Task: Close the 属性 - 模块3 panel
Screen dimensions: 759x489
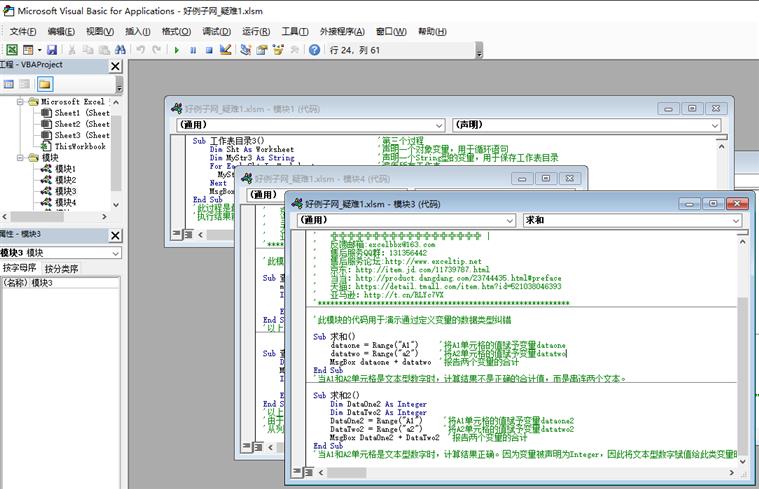Action: pos(115,235)
